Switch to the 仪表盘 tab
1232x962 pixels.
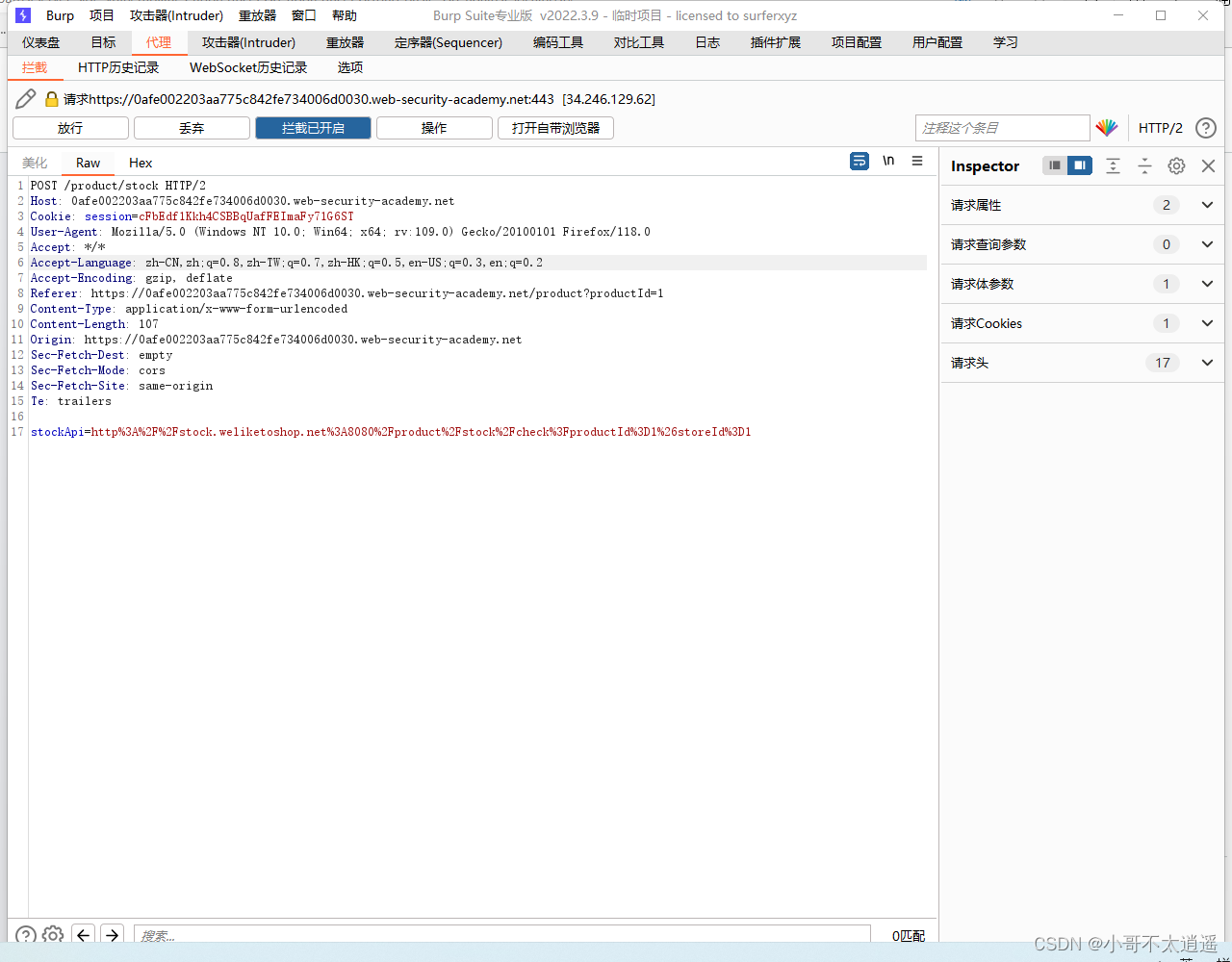[41, 42]
